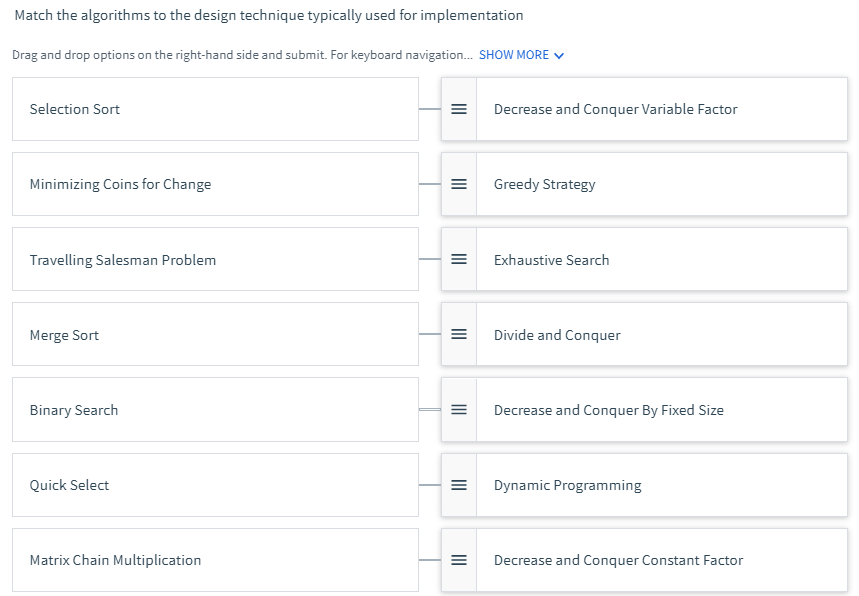Click the Divide and Conquer answer text
859x596 pixels.
(x=557, y=335)
